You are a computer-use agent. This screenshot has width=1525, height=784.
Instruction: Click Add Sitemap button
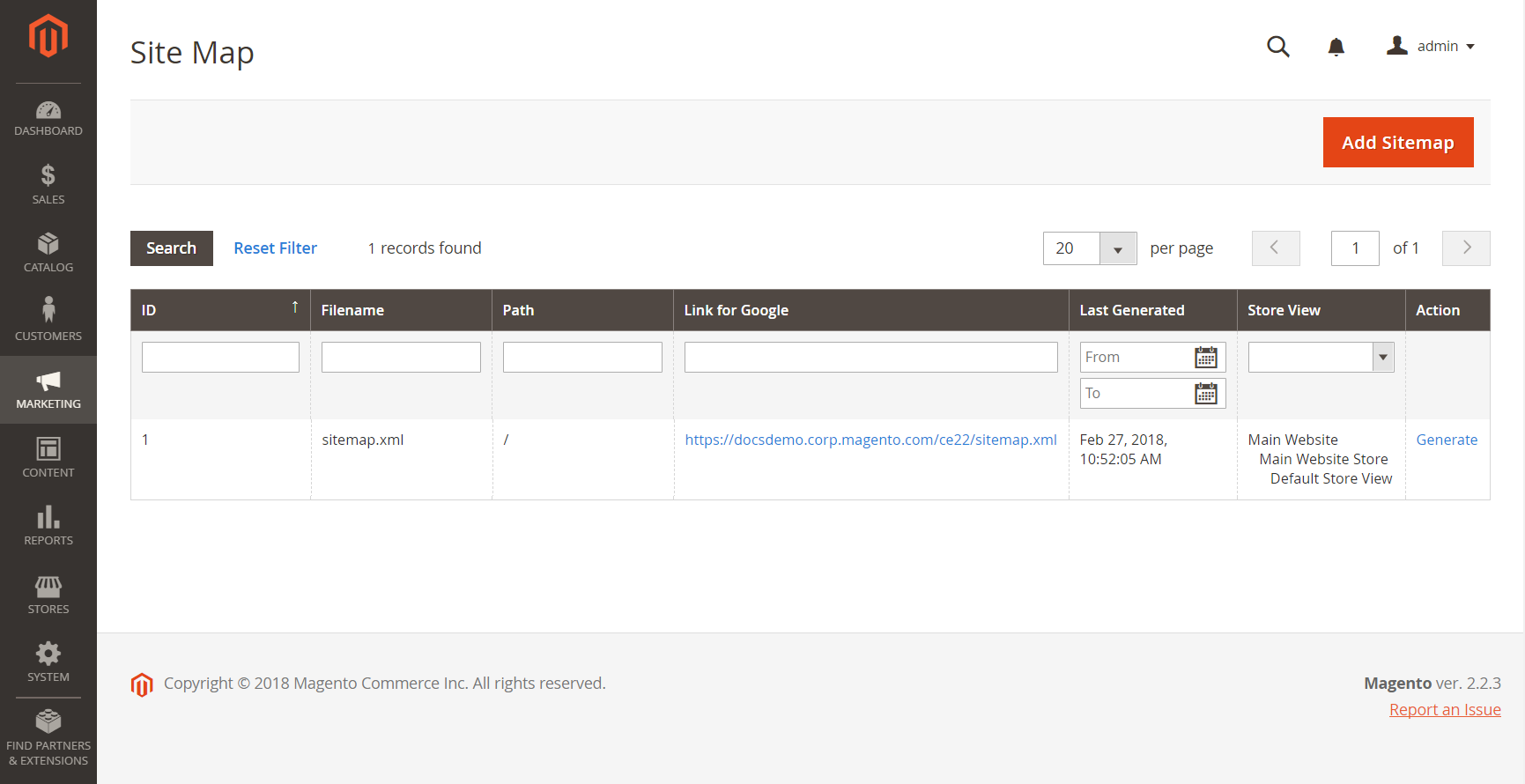click(x=1398, y=142)
